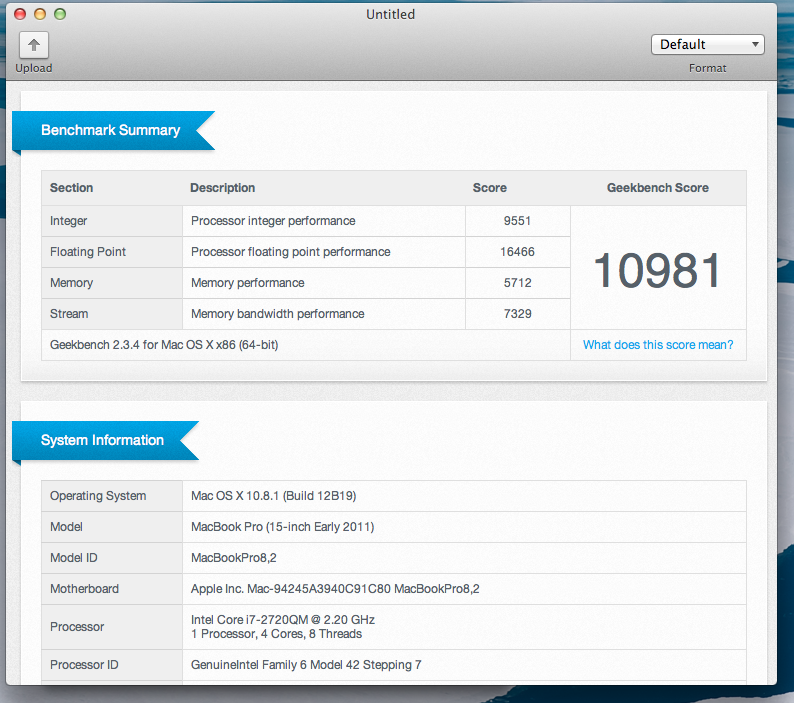This screenshot has height=703, width=794.
Task: Click 'Processor integer performance' description
Action: pyautogui.click(x=273, y=221)
